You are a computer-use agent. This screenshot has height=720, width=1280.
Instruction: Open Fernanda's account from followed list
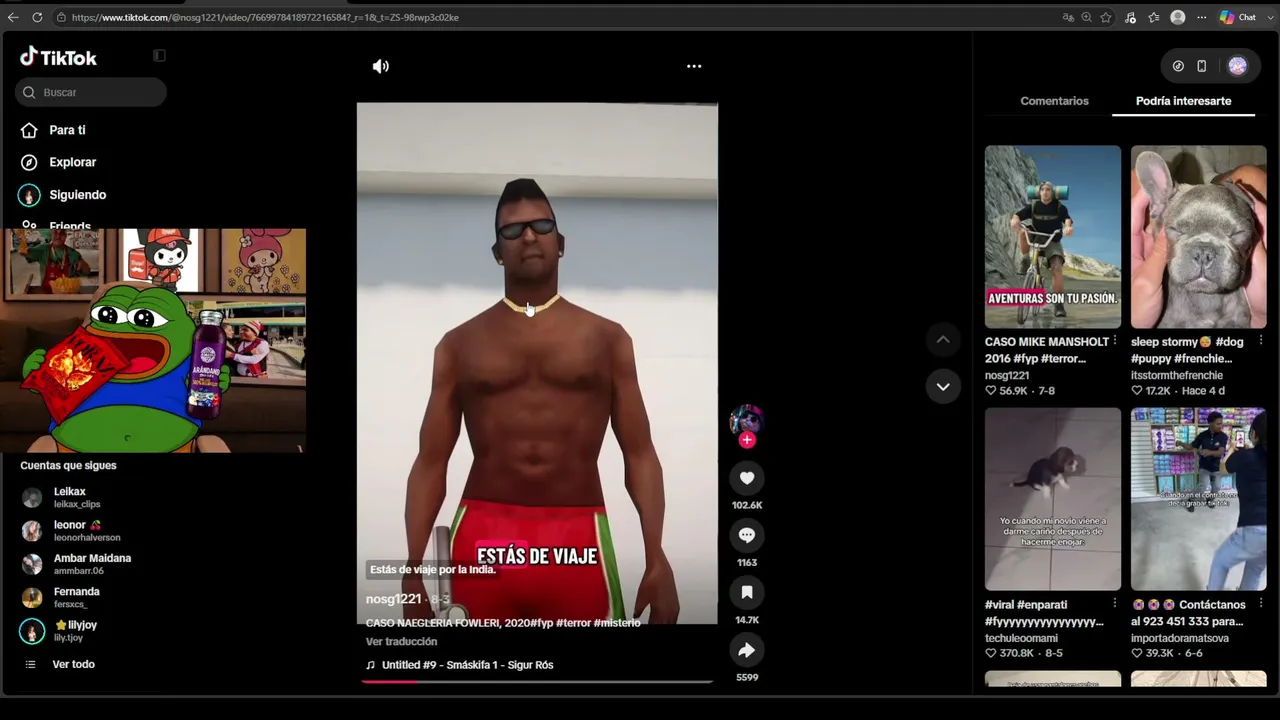tap(76, 597)
